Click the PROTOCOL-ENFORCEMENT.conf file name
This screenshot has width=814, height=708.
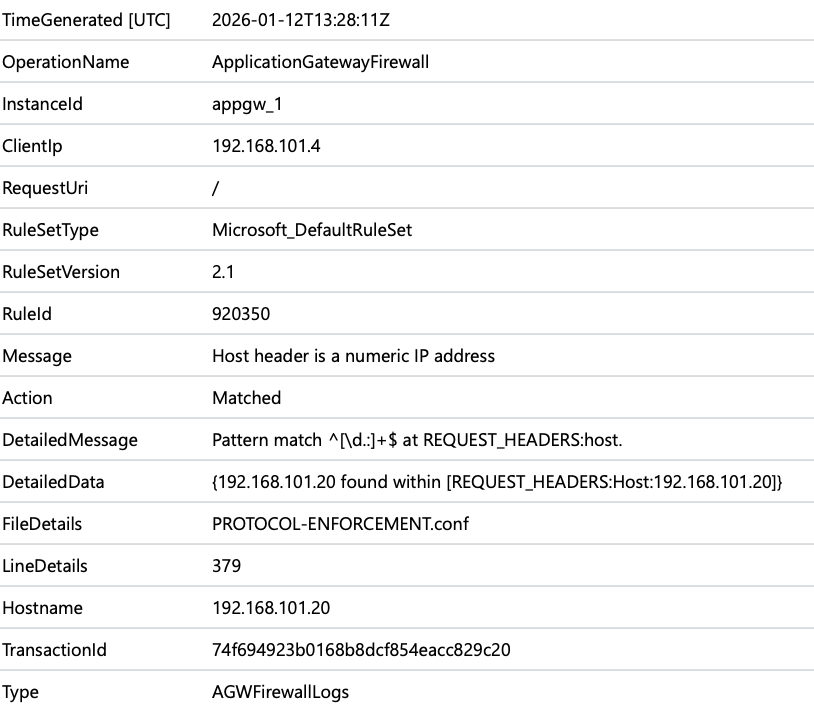pos(340,524)
